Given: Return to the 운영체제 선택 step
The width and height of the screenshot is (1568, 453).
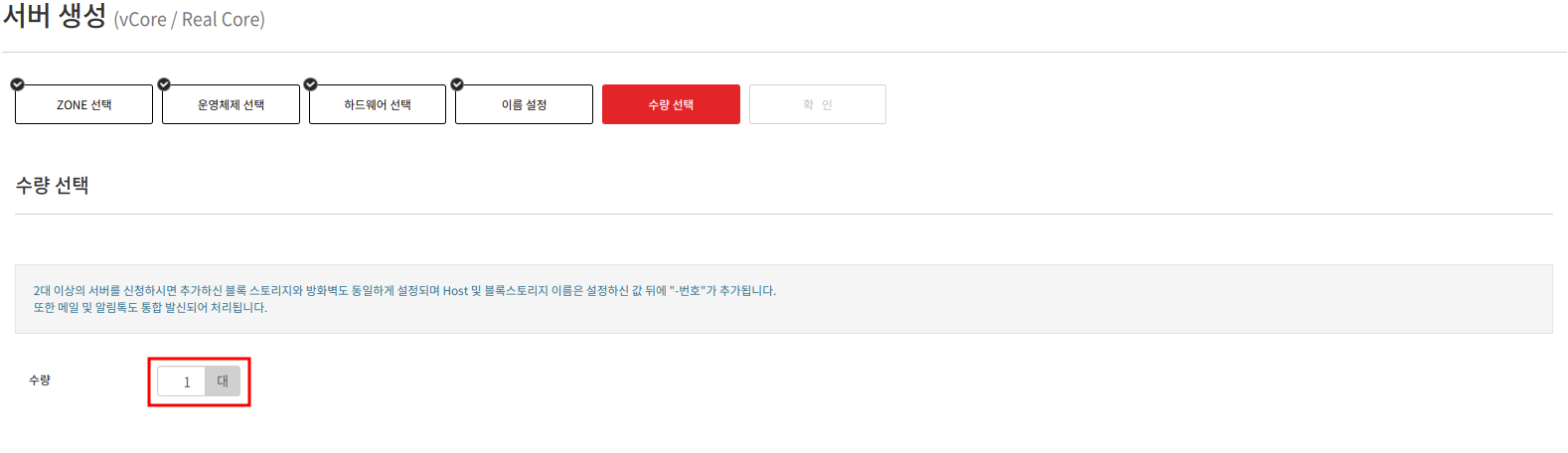Looking at the screenshot, I should (231, 104).
